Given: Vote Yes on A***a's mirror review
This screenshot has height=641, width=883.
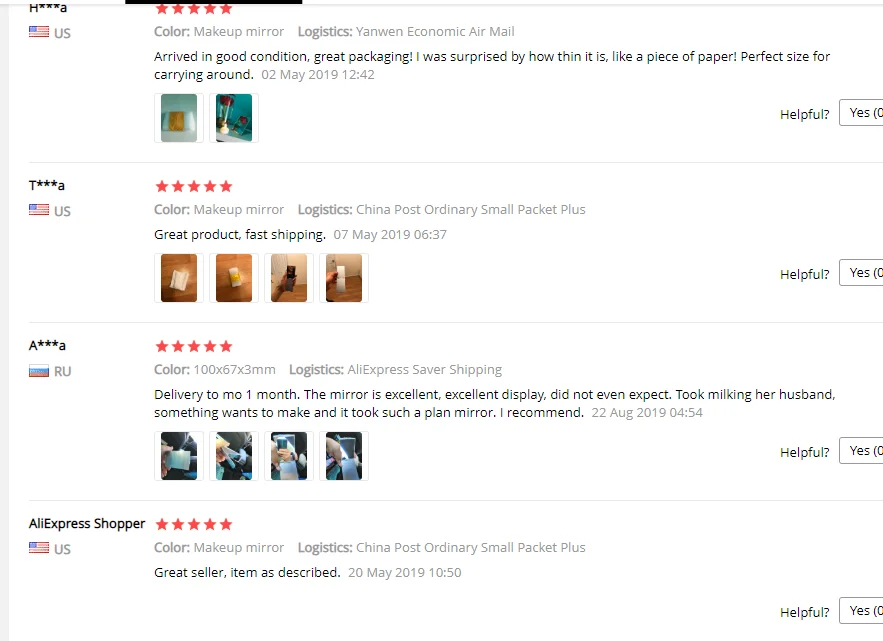Looking at the screenshot, I should (x=861, y=451).
